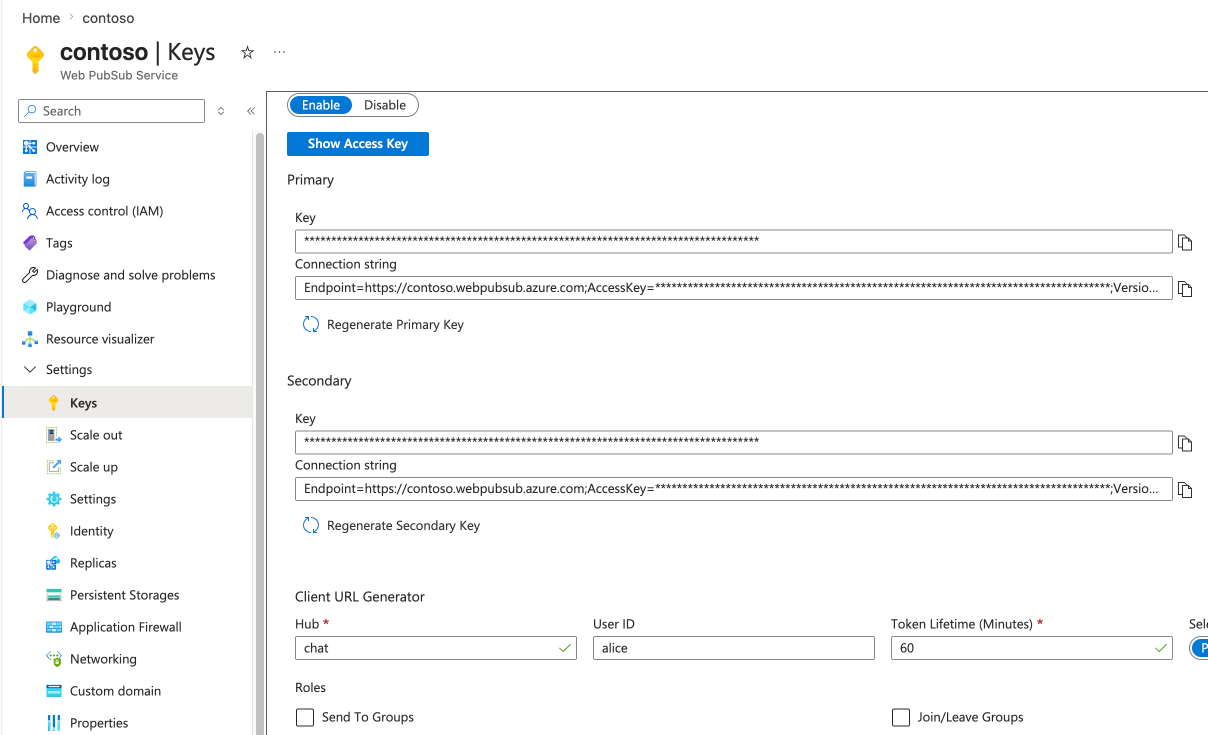
Task: Click the Regenerate Secondary Key refresh icon
Action: pos(311,525)
